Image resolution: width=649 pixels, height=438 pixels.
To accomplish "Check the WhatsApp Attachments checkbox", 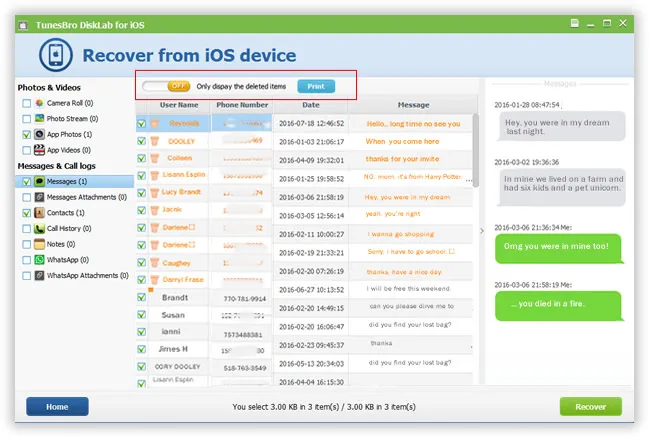I will coord(26,275).
